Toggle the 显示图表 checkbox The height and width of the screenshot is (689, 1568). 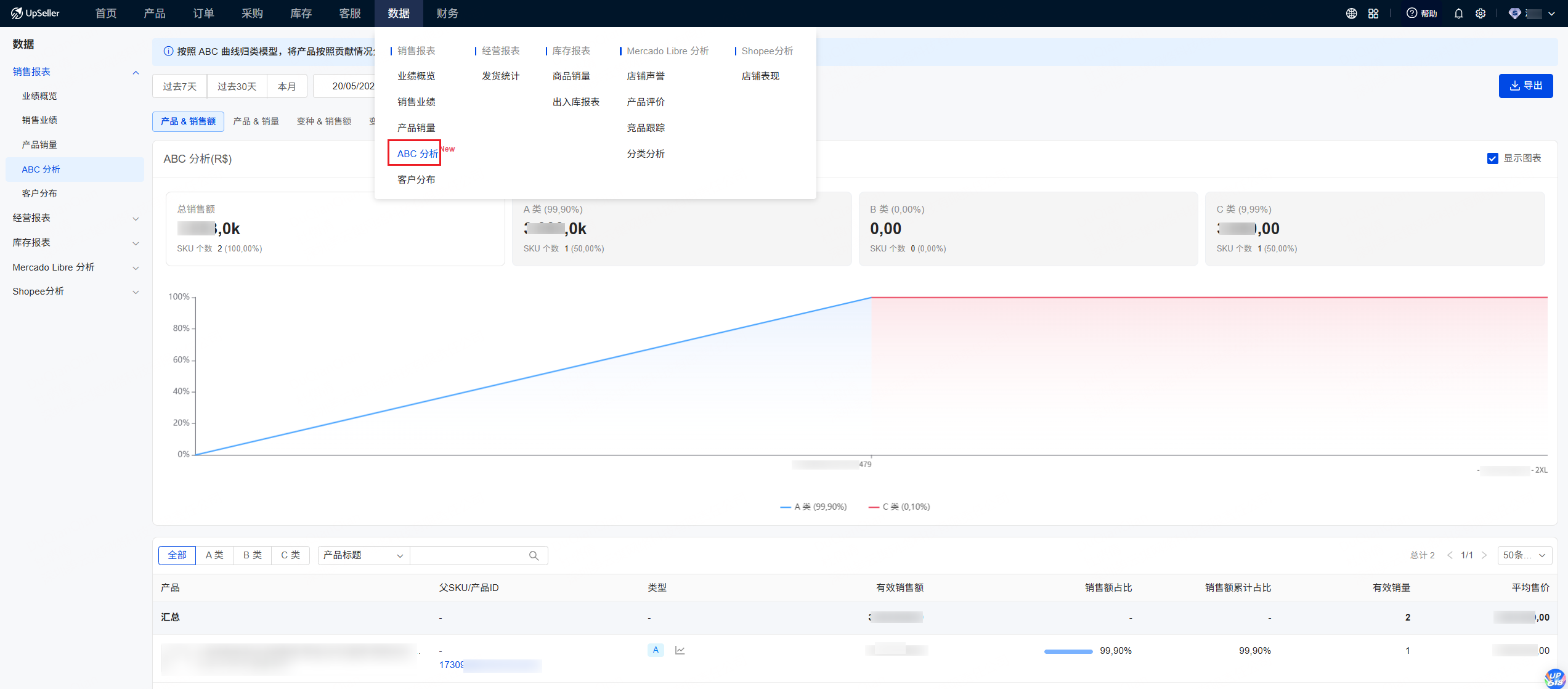click(1492, 158)
